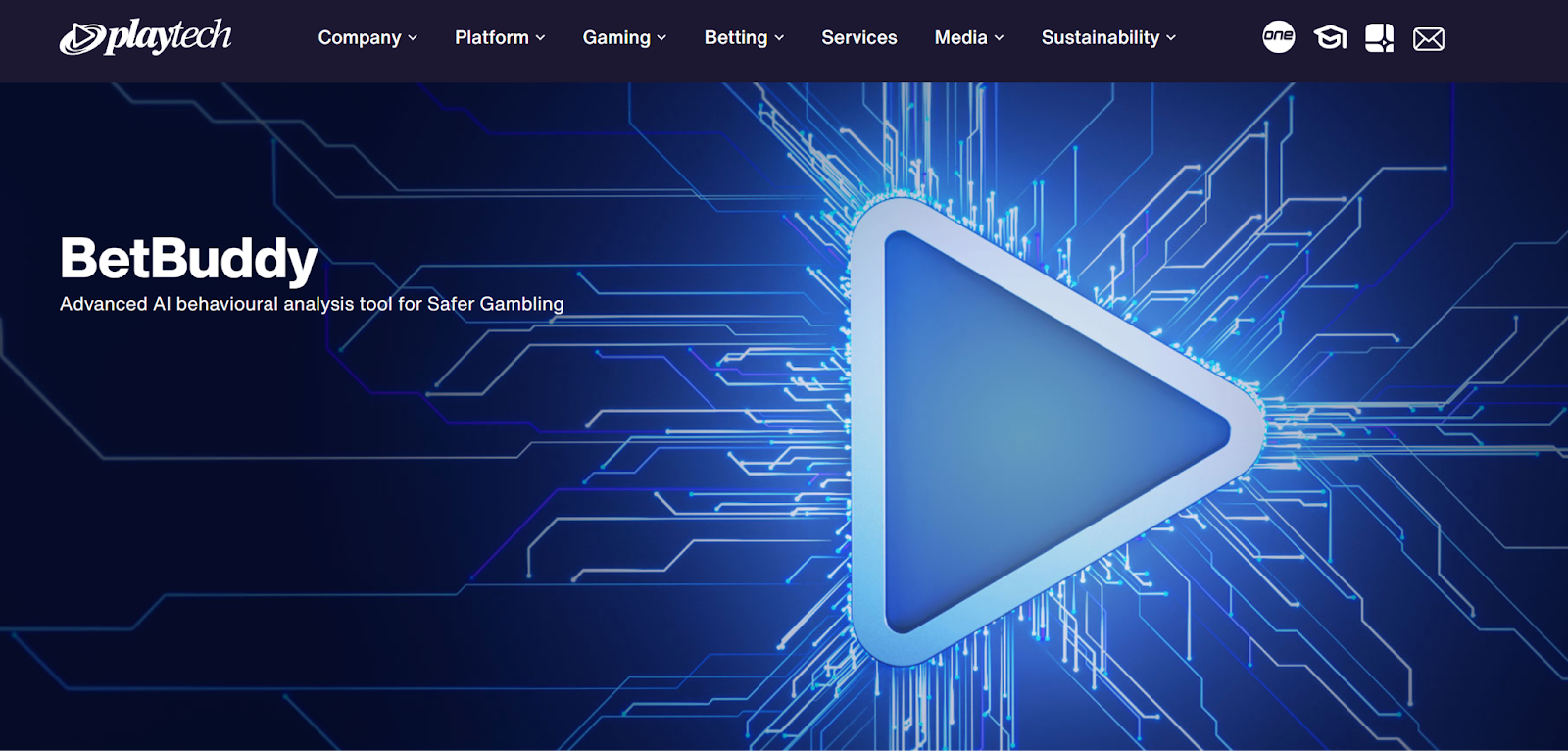Open the Playtech ONE icon link
1568x751 pixels.
(x=1278, y=37)
